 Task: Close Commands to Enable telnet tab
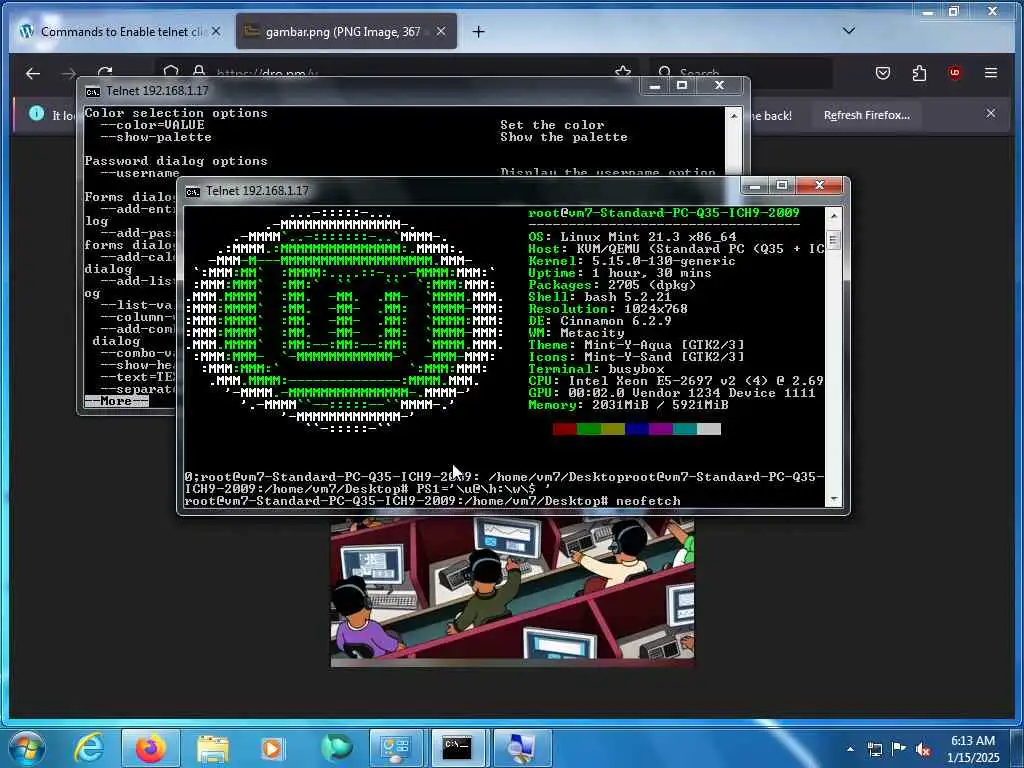tap(216, 31)
